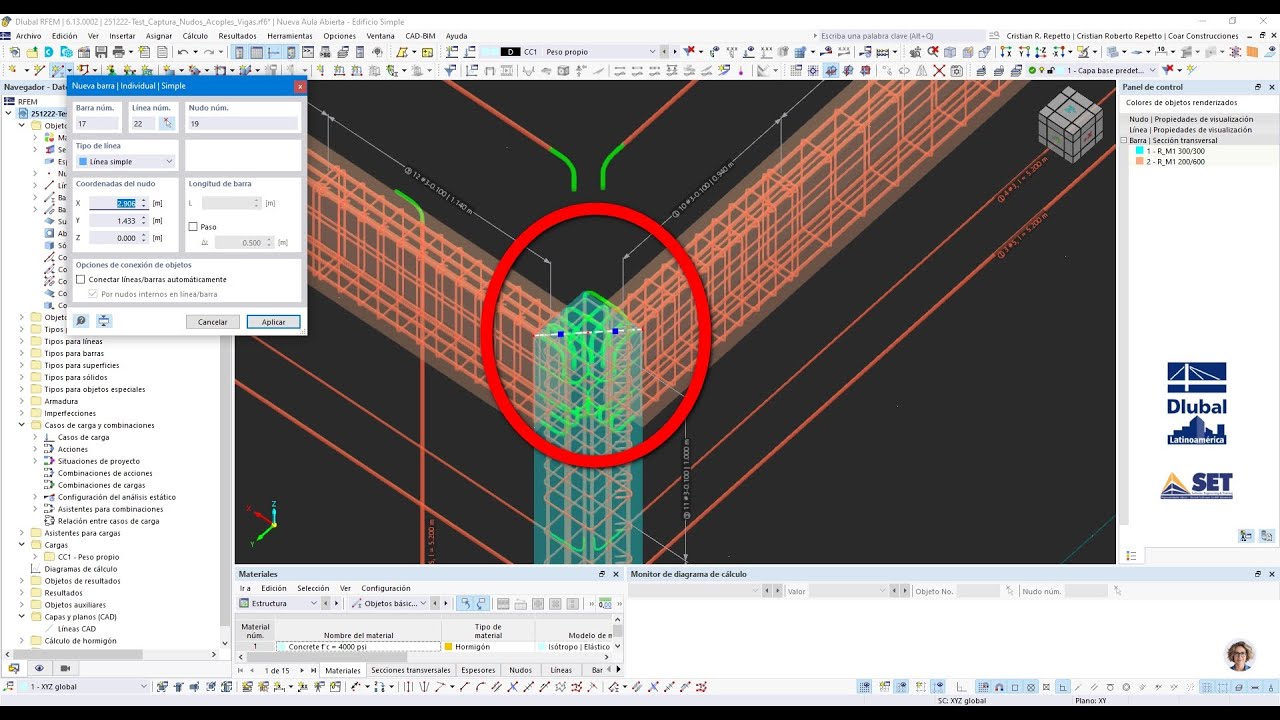Click the navigator Views eye tab icon

(39, 668)
